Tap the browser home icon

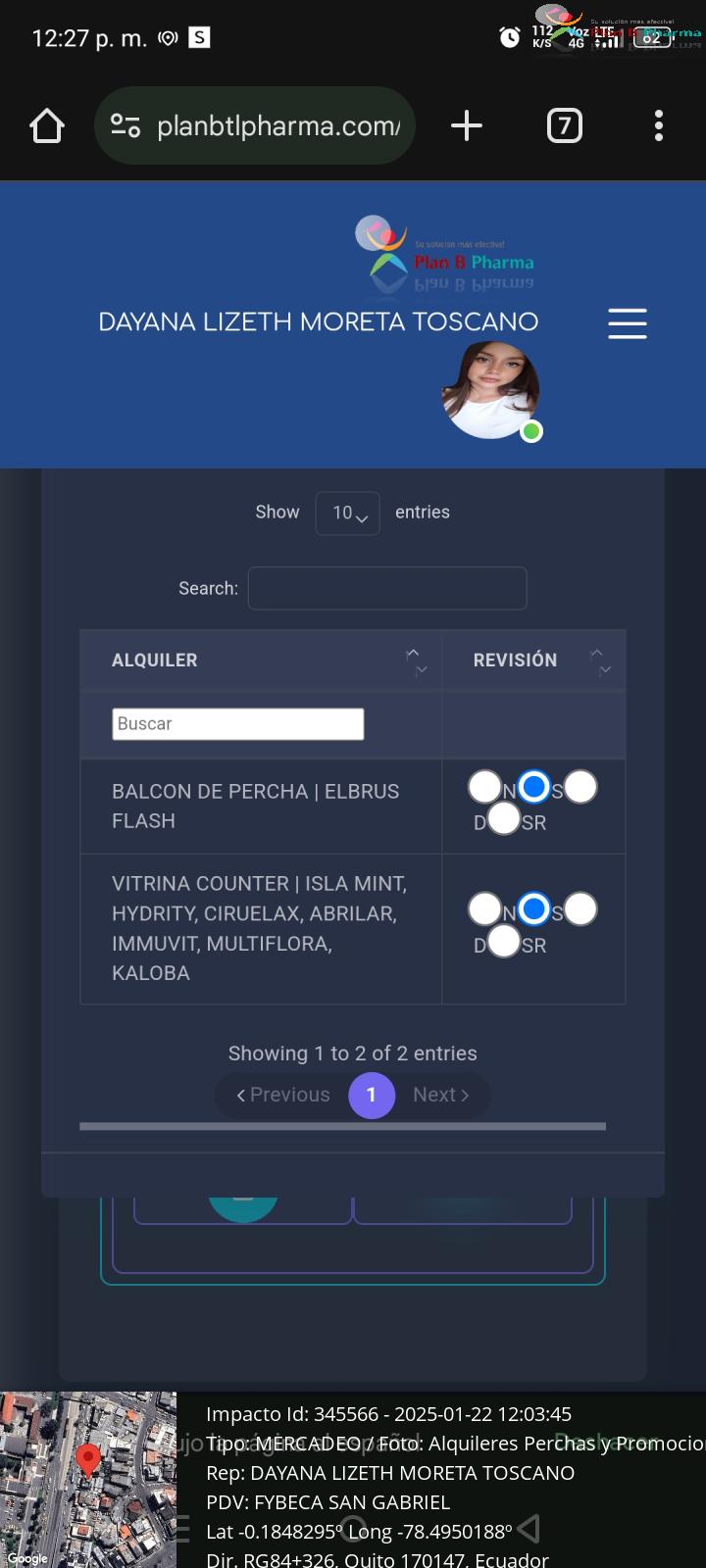47,125
